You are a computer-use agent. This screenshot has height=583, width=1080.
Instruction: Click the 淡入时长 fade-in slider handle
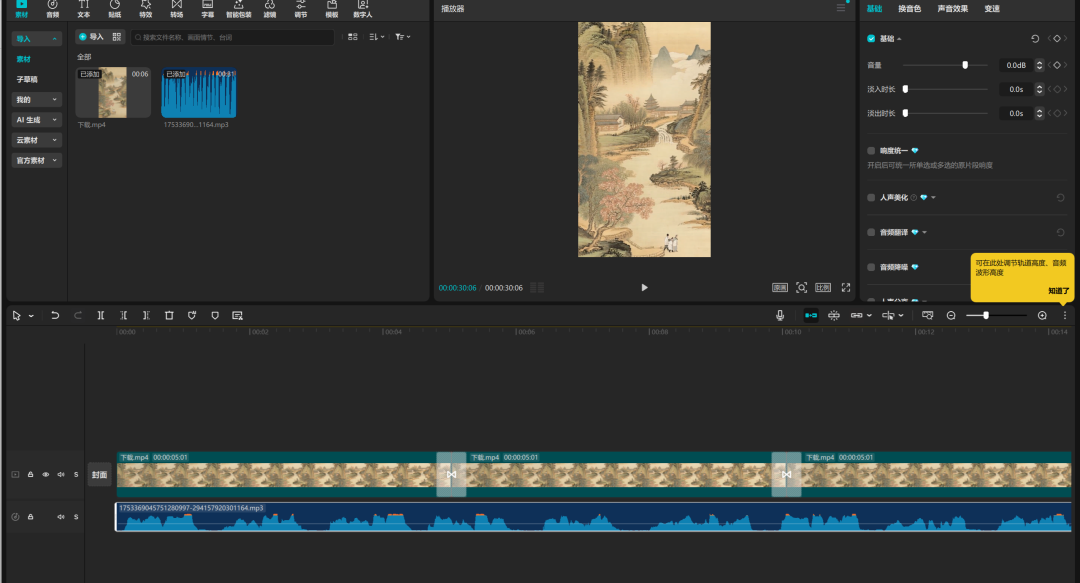click(905, 89)
